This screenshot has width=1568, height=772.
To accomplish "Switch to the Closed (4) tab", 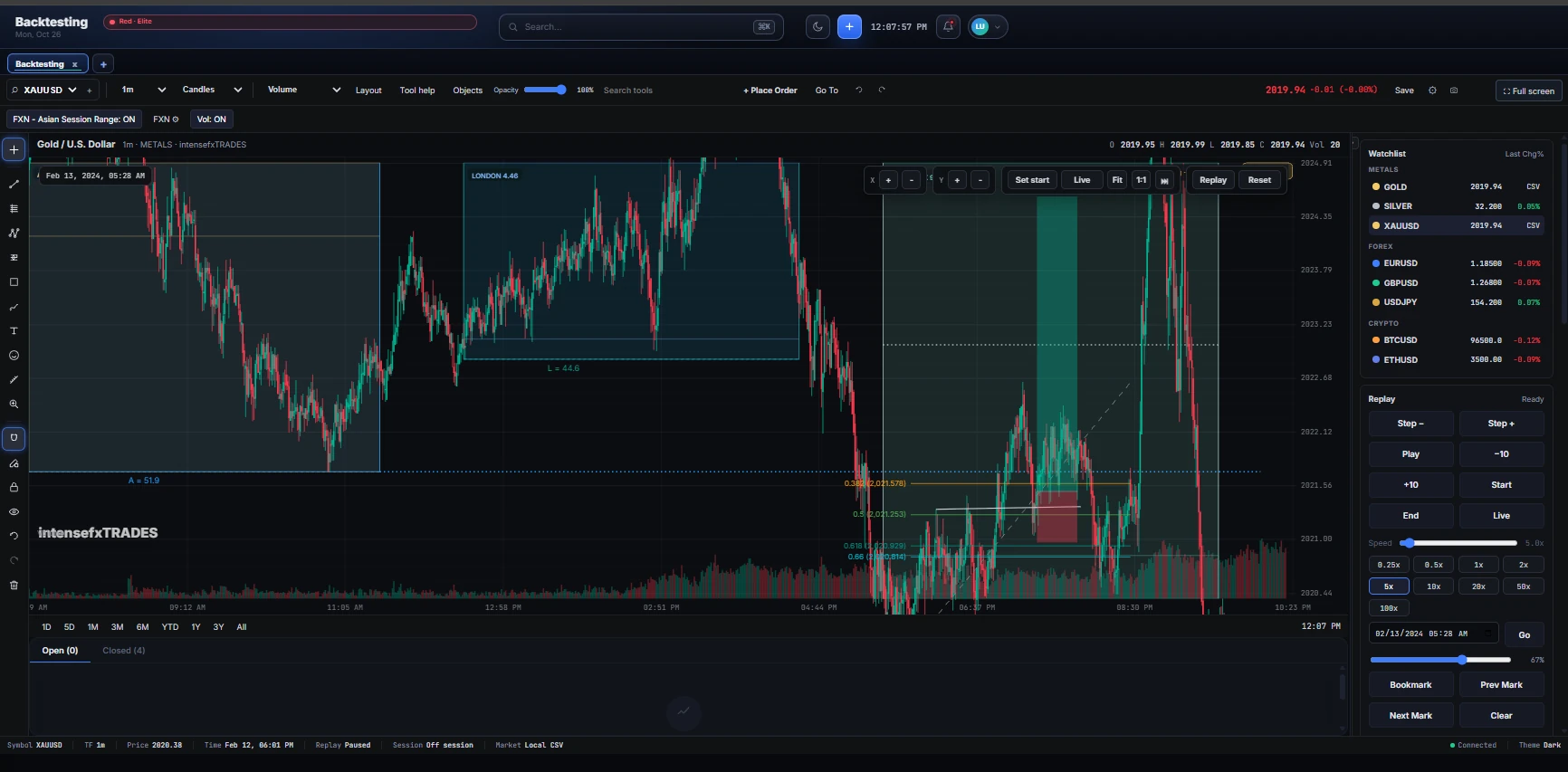I will (x=124, y=651).
